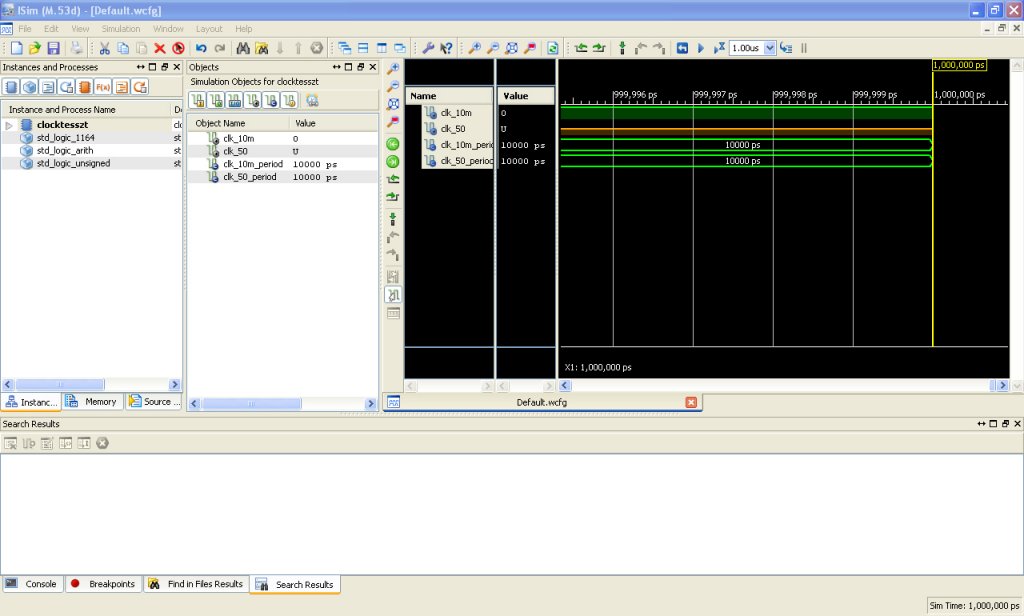
Task: Run simulation for specified time
Action: click(719, 48)
